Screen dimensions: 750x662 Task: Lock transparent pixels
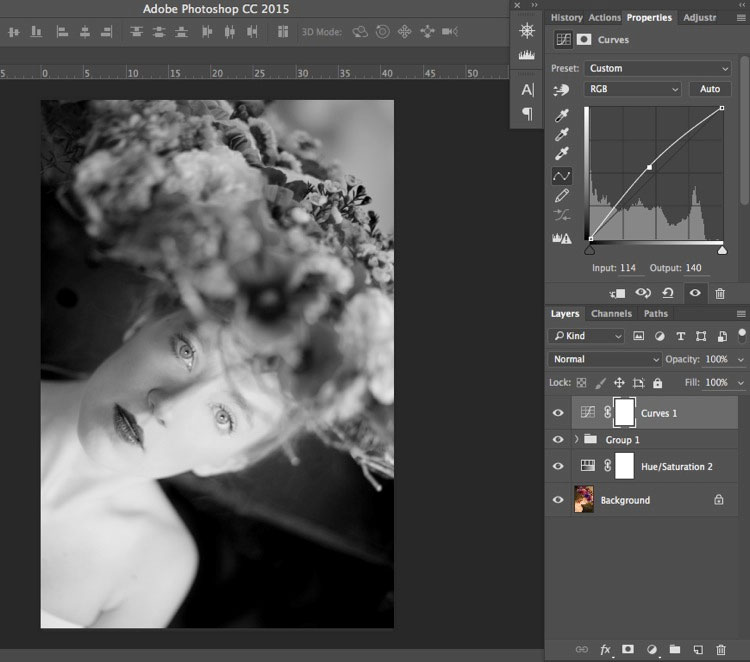point(581,383)
